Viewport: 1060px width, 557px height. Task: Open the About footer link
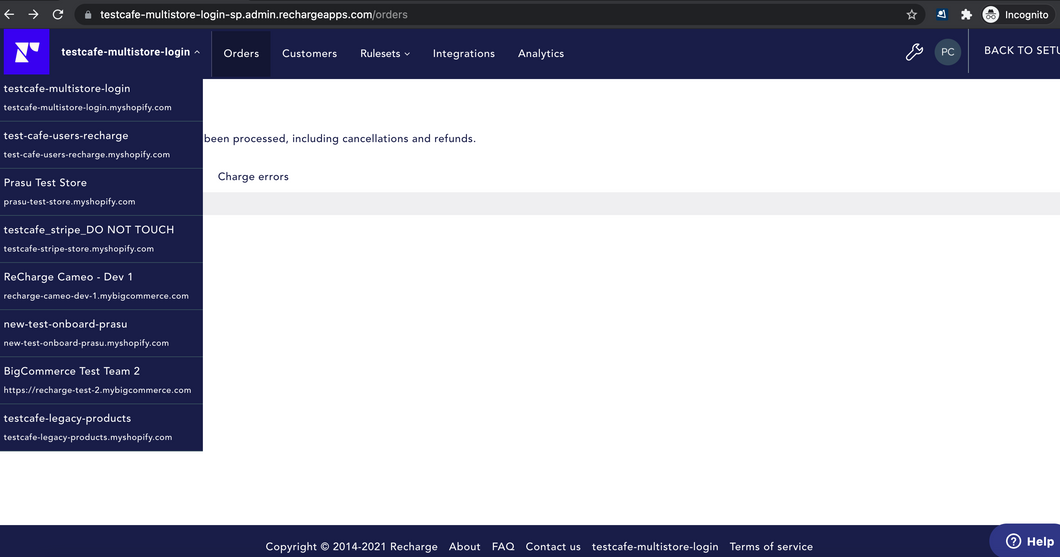(464, 546)
